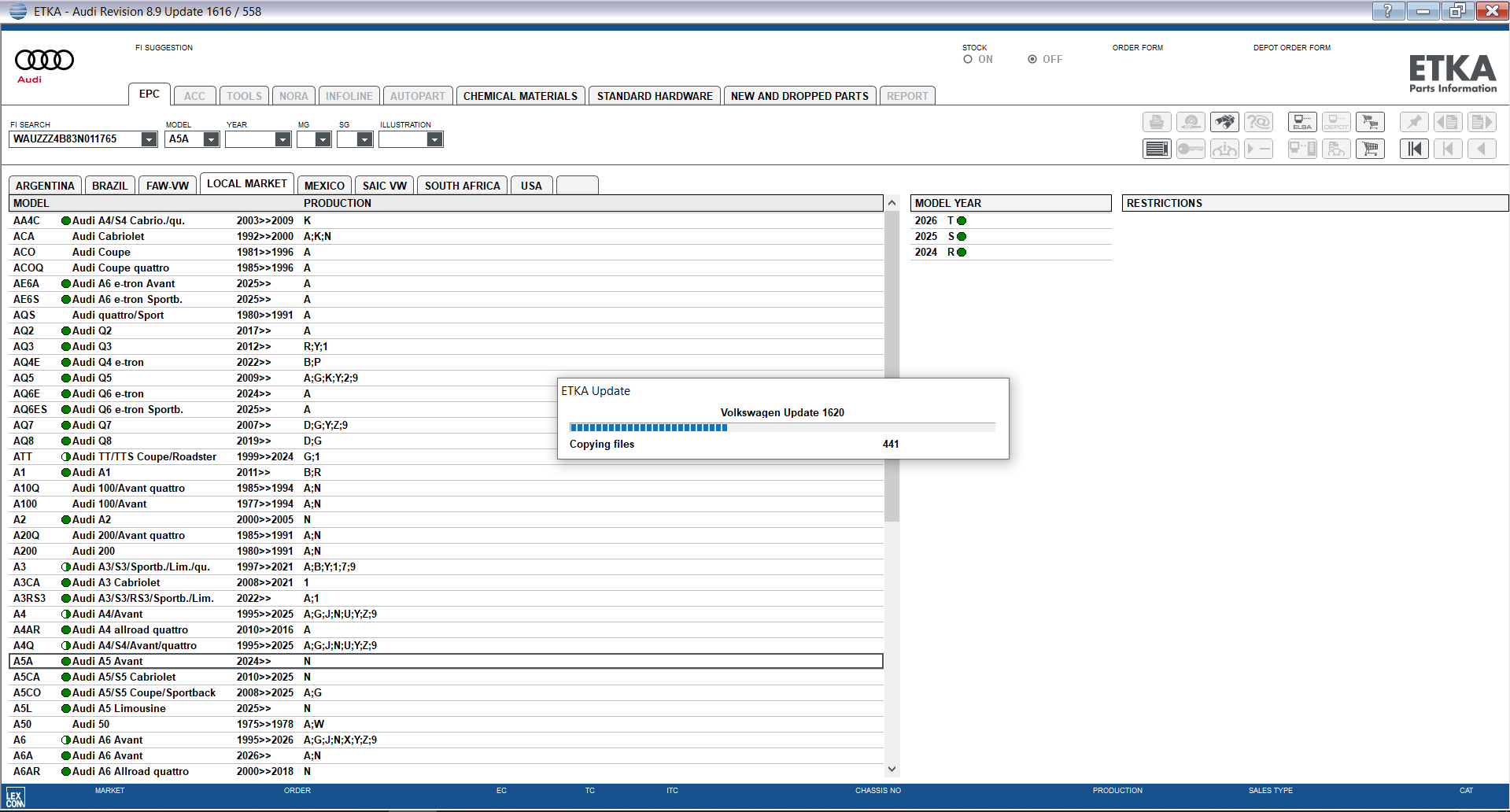This screenshot has height=812, width=1510.
Task: Select the LOCAL MARKET tab
Action: coord(247,183)
